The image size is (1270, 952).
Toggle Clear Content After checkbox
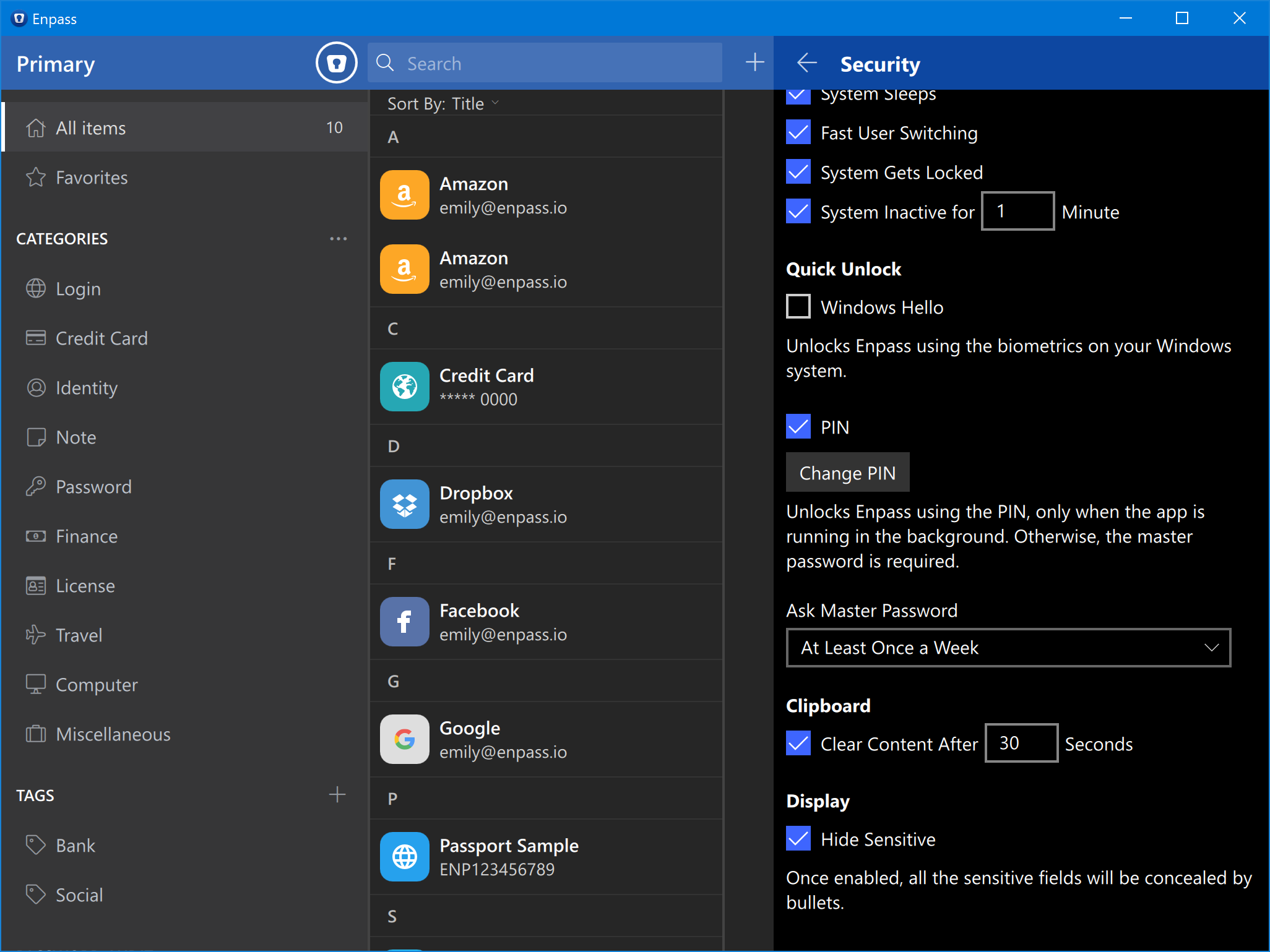click(798, 744)
